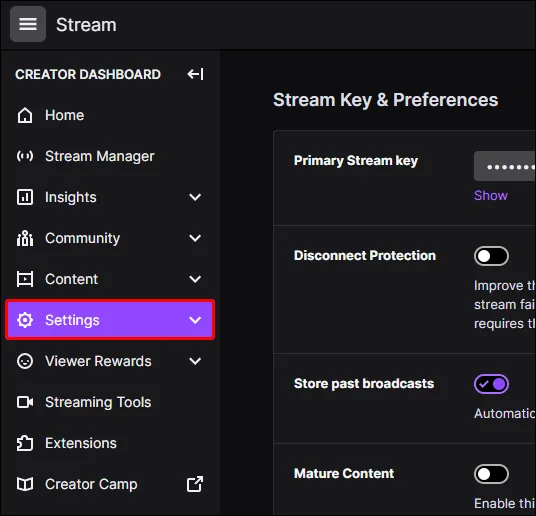Viewport: 536px width, 516px height.
Task: Go to Home in sidebar
Action: pos(110,115)
